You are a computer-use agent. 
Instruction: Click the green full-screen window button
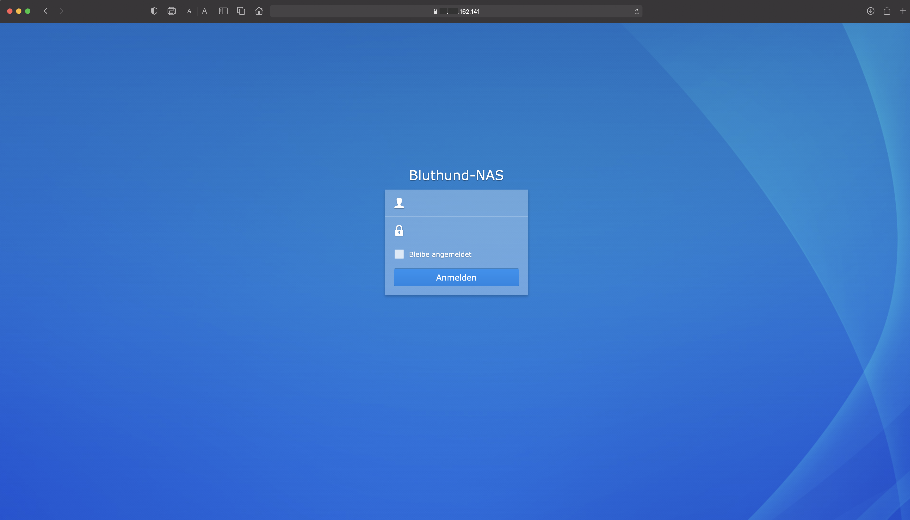28,11
